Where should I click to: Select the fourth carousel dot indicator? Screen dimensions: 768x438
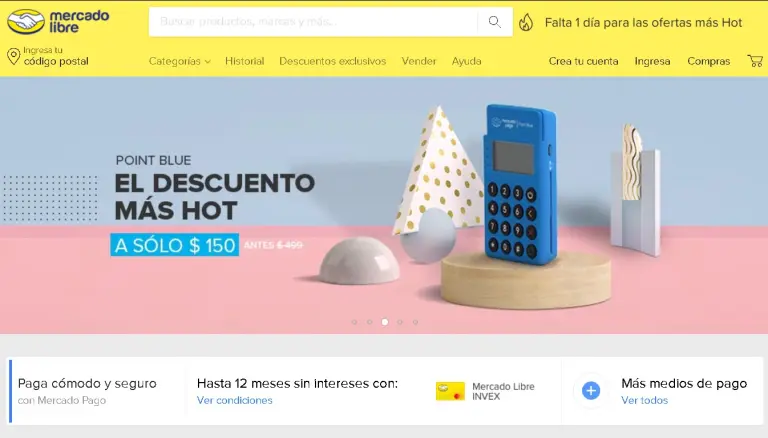pyautogui.click(x=400, y=322)
